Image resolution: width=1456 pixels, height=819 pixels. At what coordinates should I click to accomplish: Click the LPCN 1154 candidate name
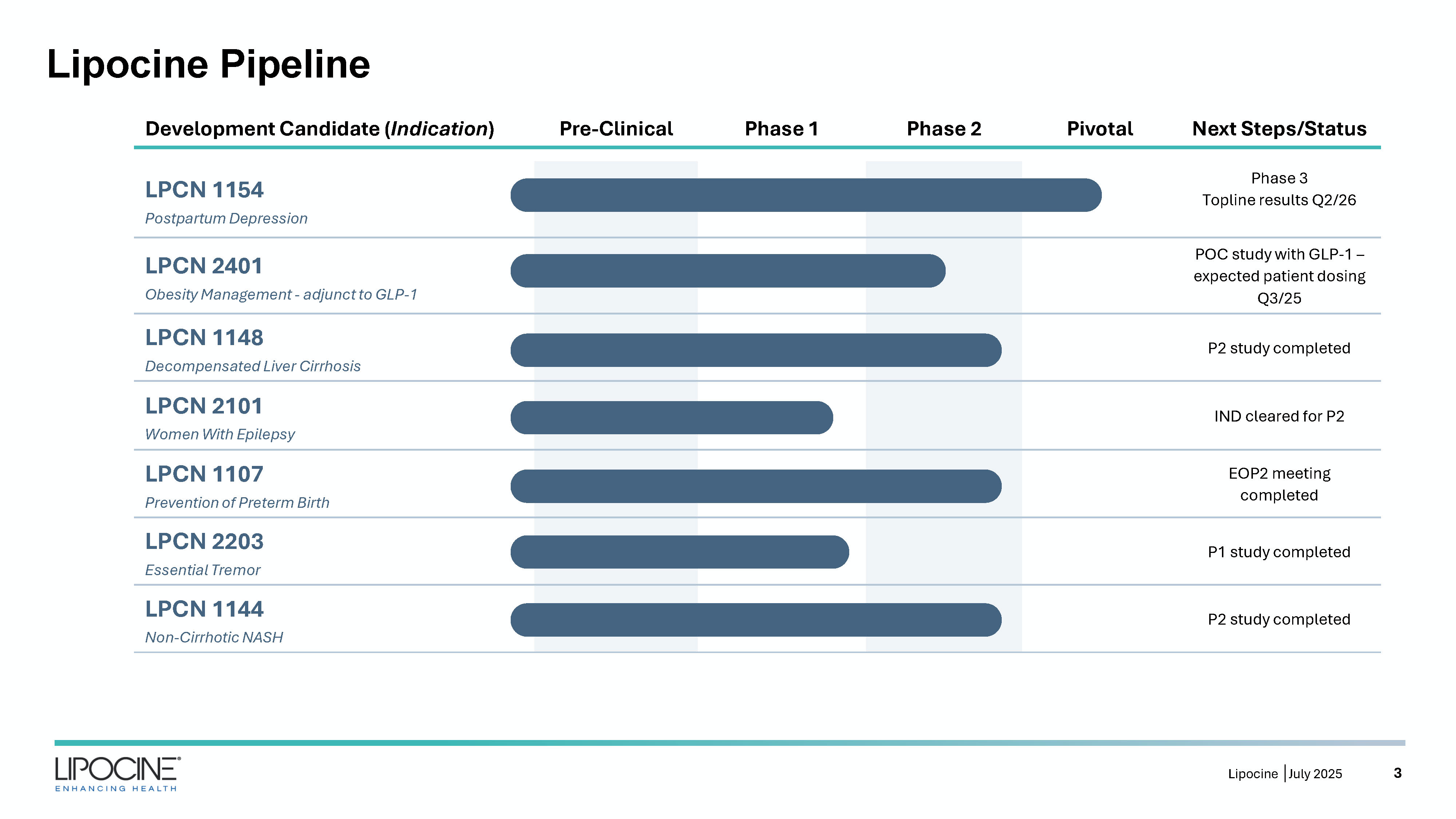pyautogui.click(x=204, y=190)
